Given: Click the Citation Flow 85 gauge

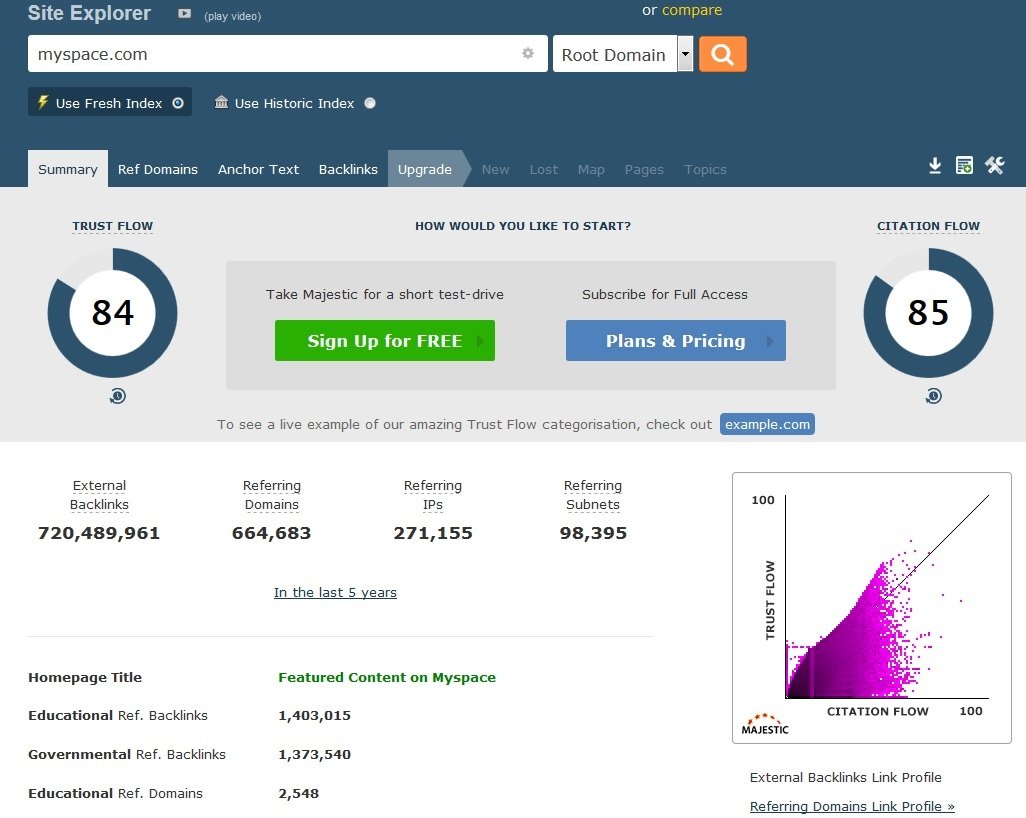Looking at the screenshot, I should 929,313.
